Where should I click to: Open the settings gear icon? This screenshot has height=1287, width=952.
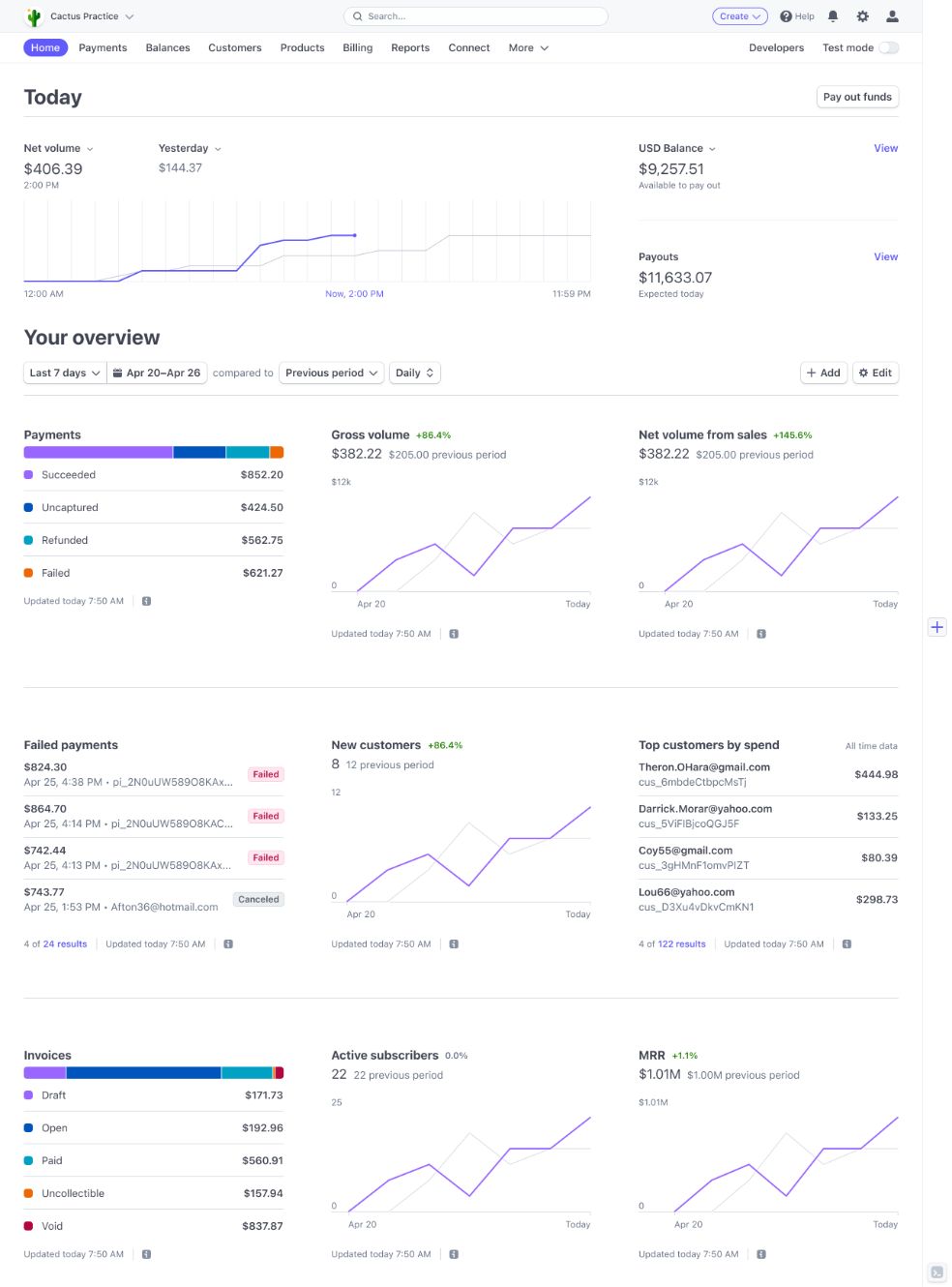coord(863,16)
